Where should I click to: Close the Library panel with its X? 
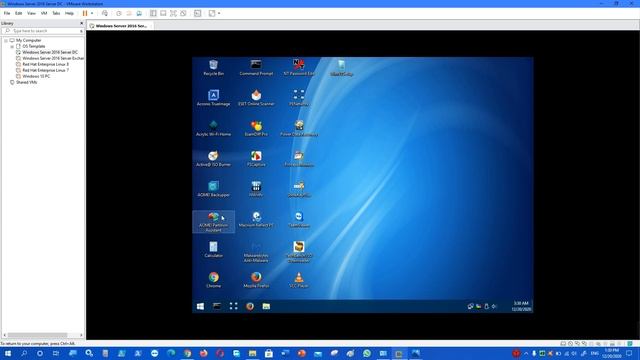pyautogui.click(x=81, y=23)
